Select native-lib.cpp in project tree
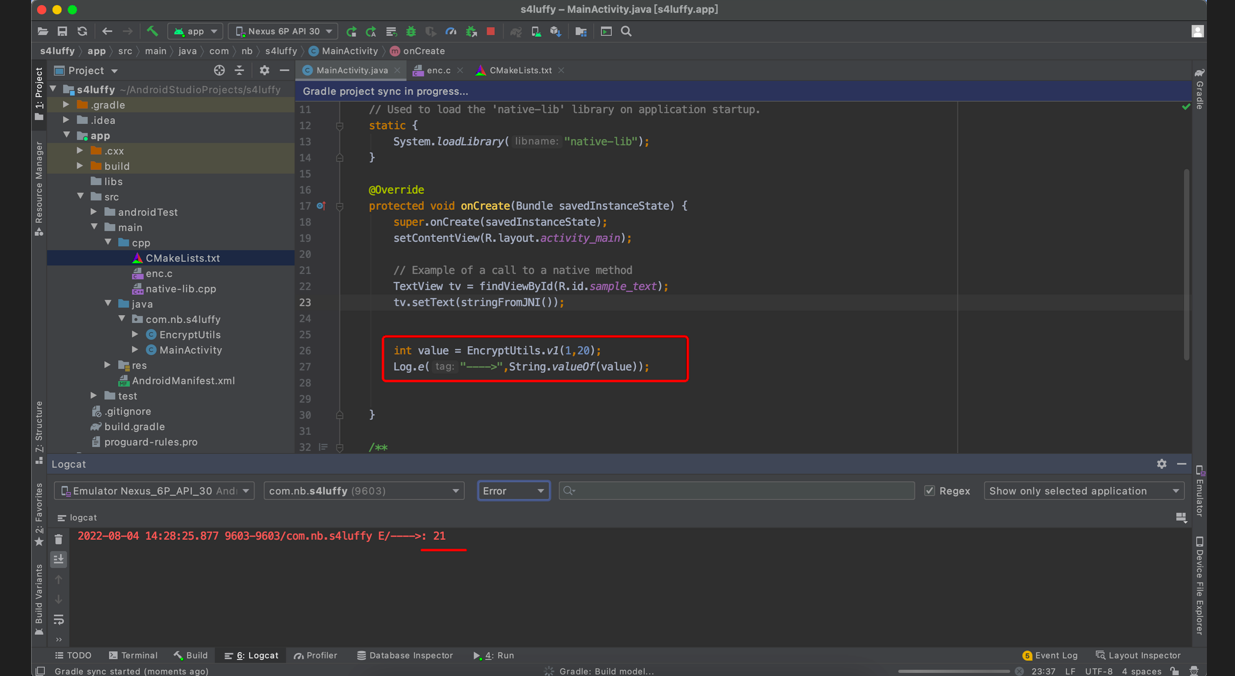Viewport: 1235px width, 676px height. click(180, 289)
